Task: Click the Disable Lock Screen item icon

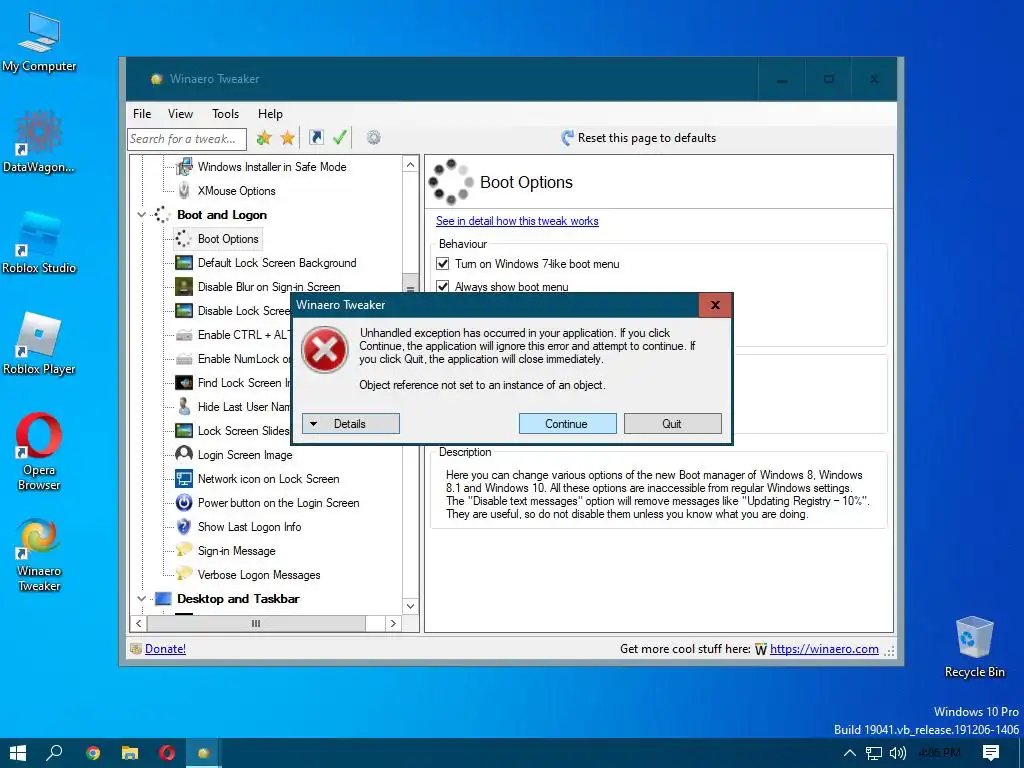Action: pyautogui.click(x=184, y=311)
